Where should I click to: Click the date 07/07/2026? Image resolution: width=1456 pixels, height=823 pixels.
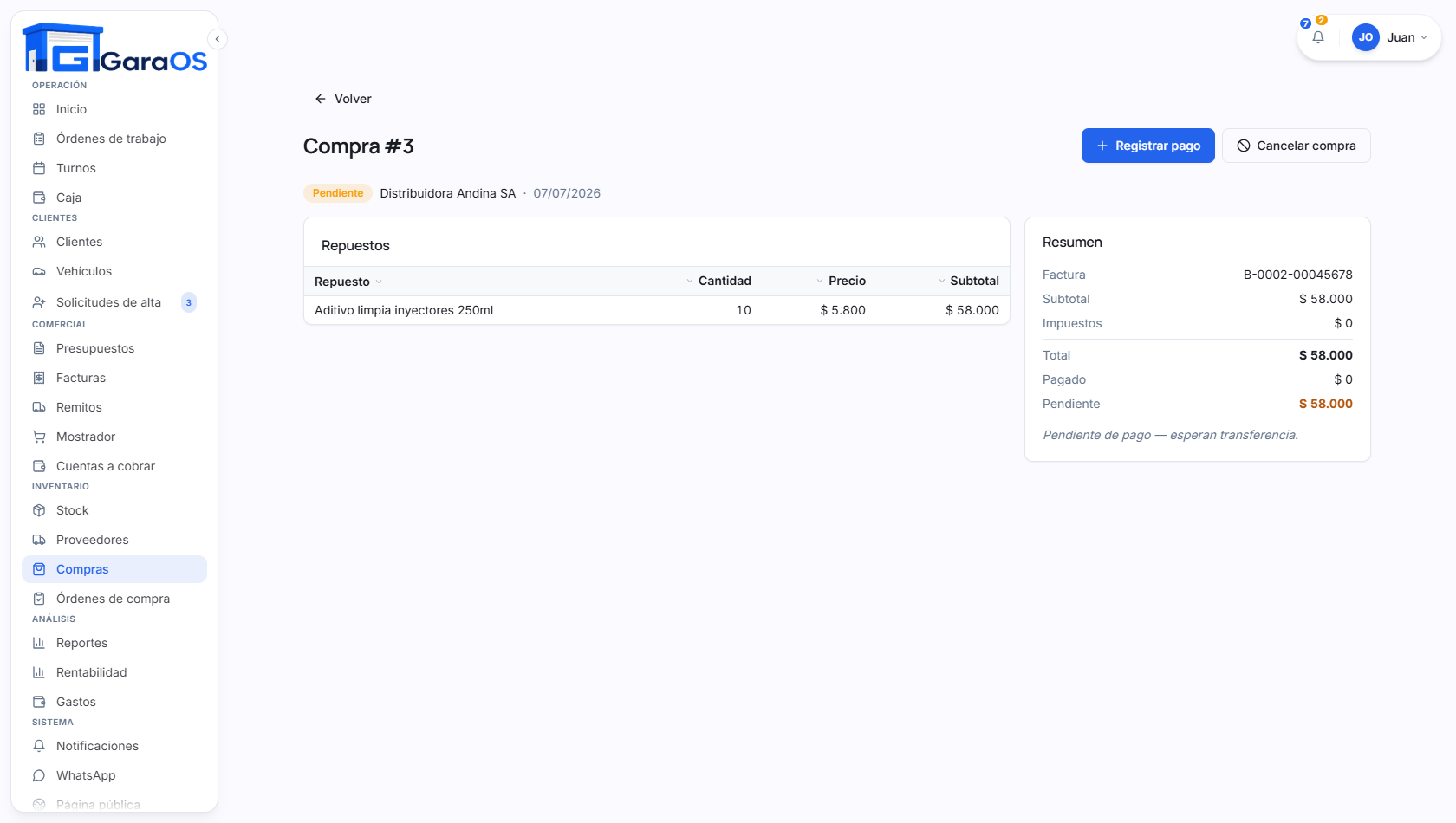pos(567,193)
